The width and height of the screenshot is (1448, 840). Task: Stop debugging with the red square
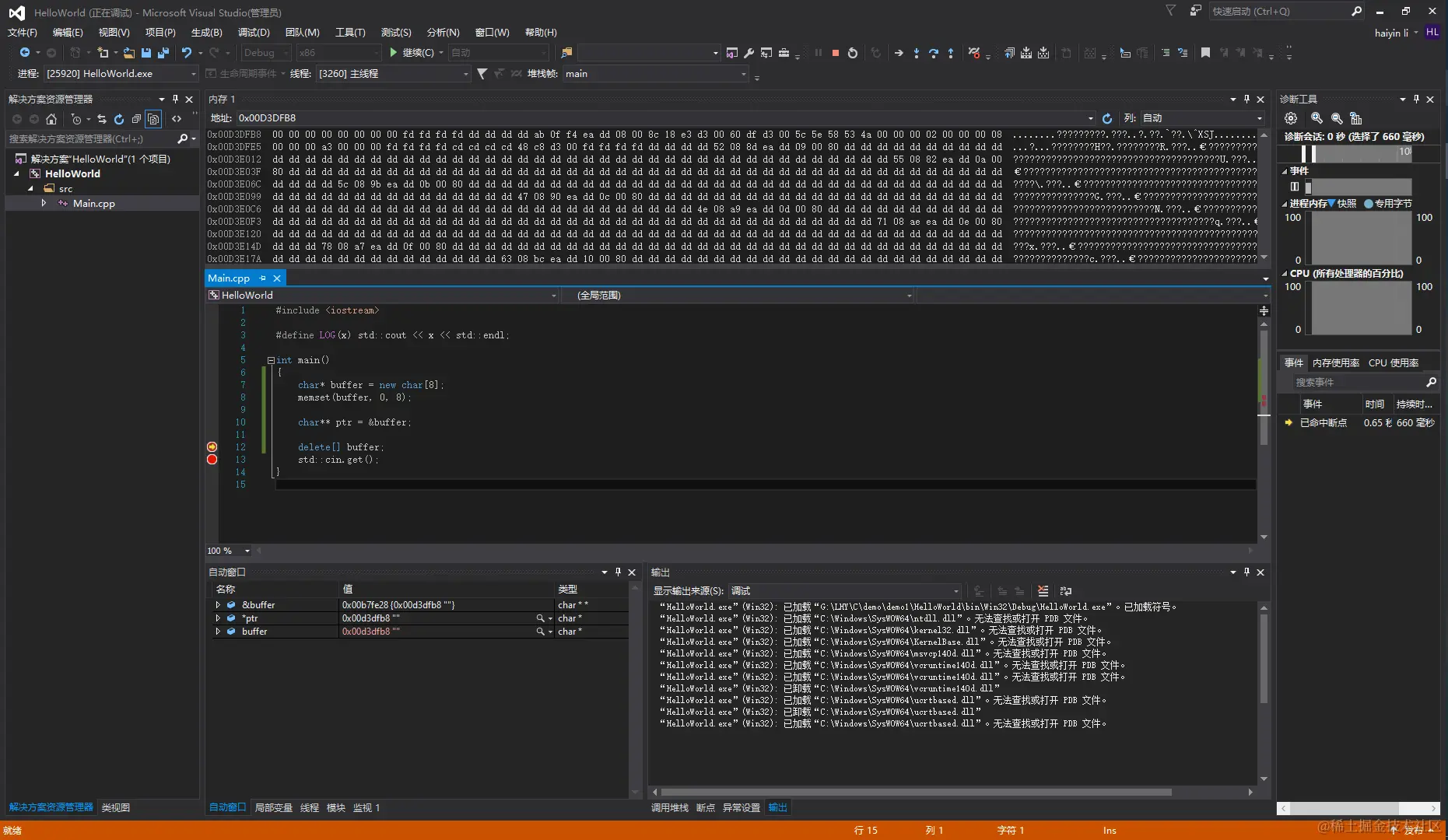tap(835, 53)
